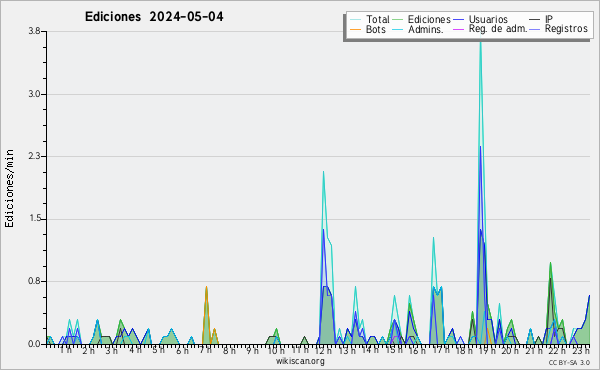This screenshot has width=600, height=370.
Task: Click the orange Bots legend line
Action: pos(355,29)
